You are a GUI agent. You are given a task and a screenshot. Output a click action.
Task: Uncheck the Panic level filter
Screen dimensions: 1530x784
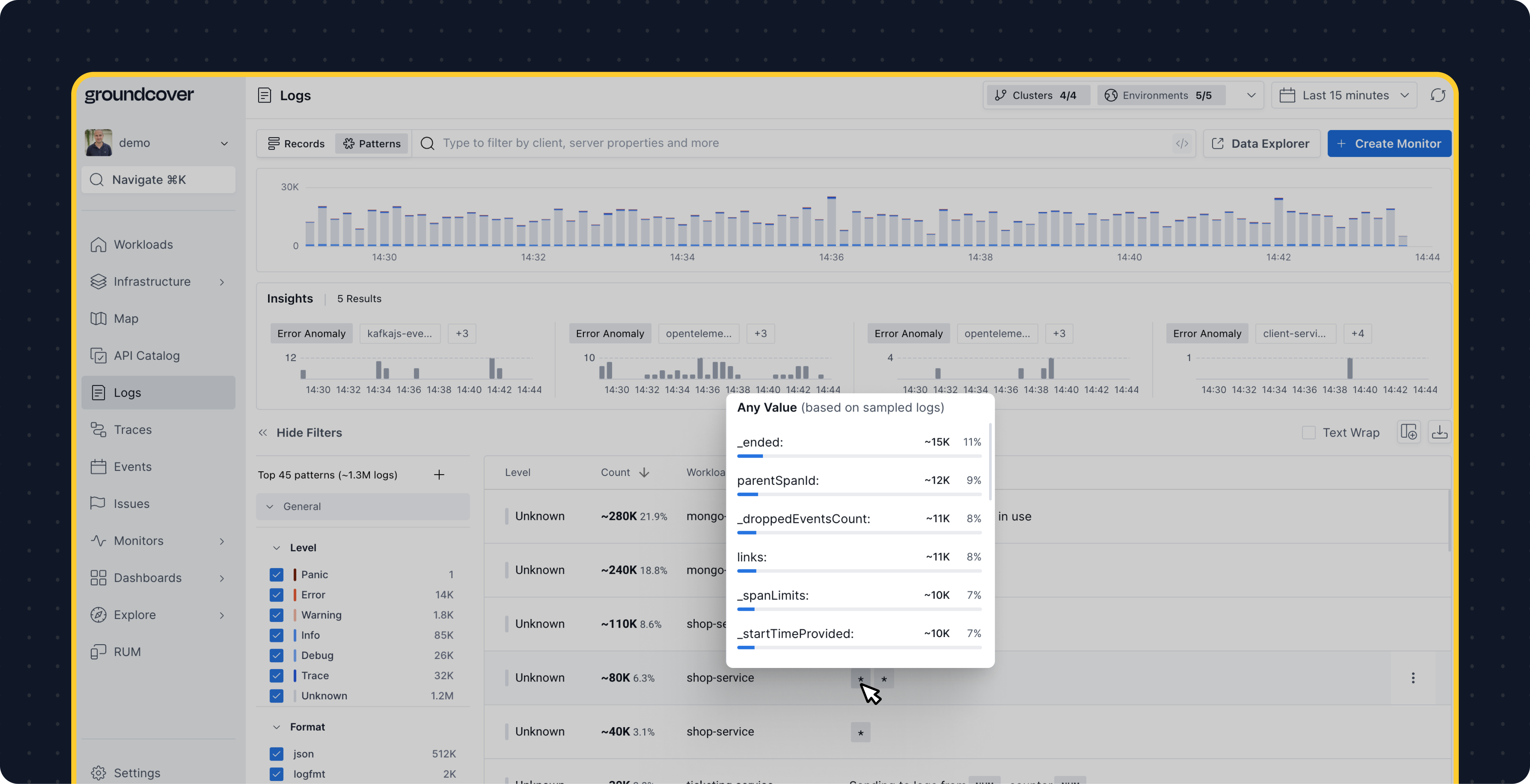pyautogui.click(x=276, y=575)
